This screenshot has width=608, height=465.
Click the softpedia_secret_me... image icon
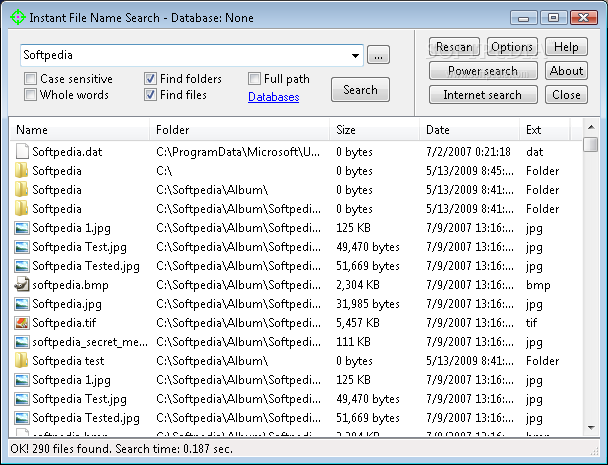[22, 341]
